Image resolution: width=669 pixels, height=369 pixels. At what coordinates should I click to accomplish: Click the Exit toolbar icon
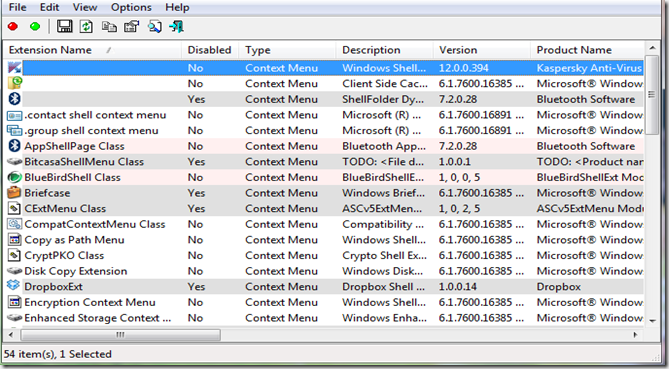pos(176,27)
